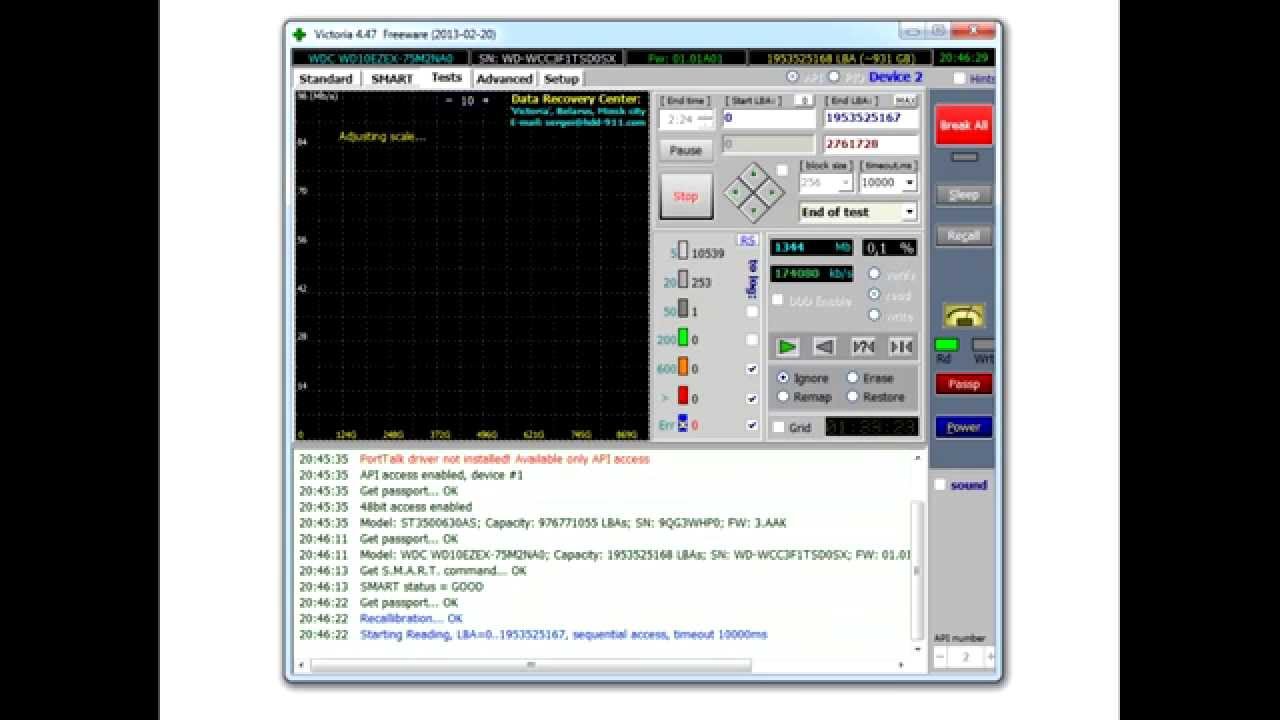Click the Sleep button

pyautogui.click(x=964, y=195)
